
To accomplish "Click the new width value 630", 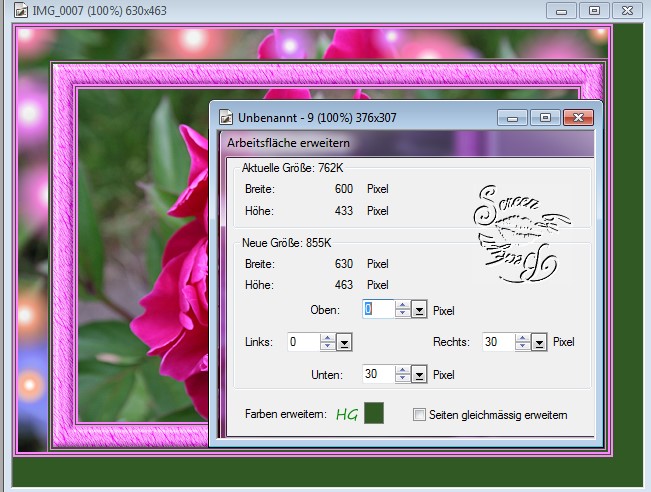I will (x=344, y=264).
